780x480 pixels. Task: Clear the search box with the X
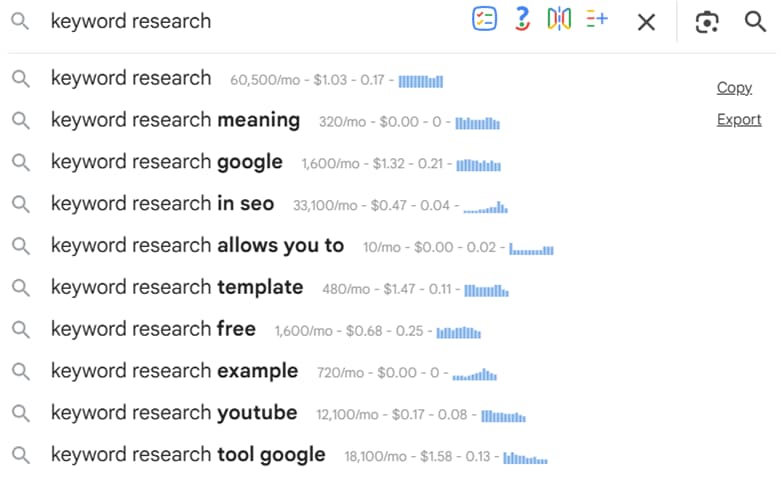[x=646, y=22]
